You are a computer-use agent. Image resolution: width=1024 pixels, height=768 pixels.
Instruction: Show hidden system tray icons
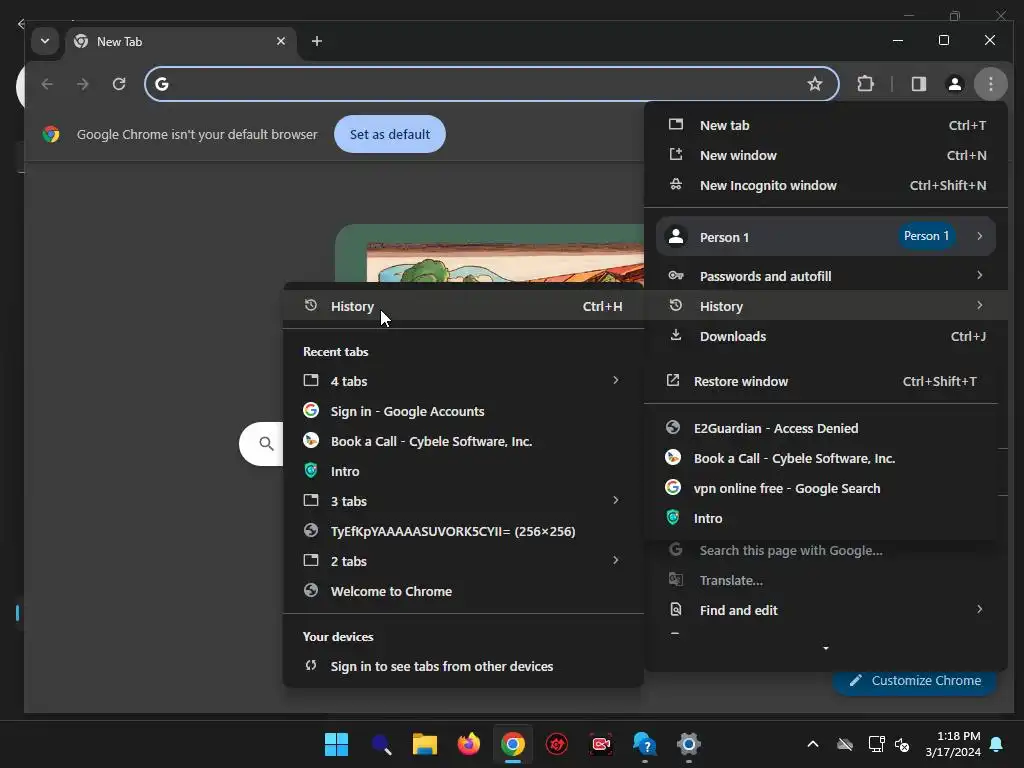(x=812, y=744)
